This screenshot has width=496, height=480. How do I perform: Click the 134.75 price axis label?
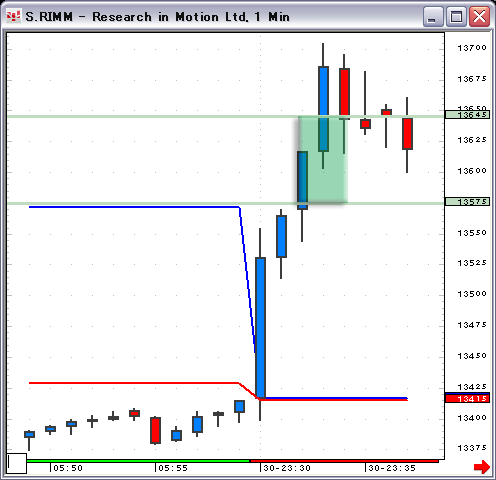(472, 325)
